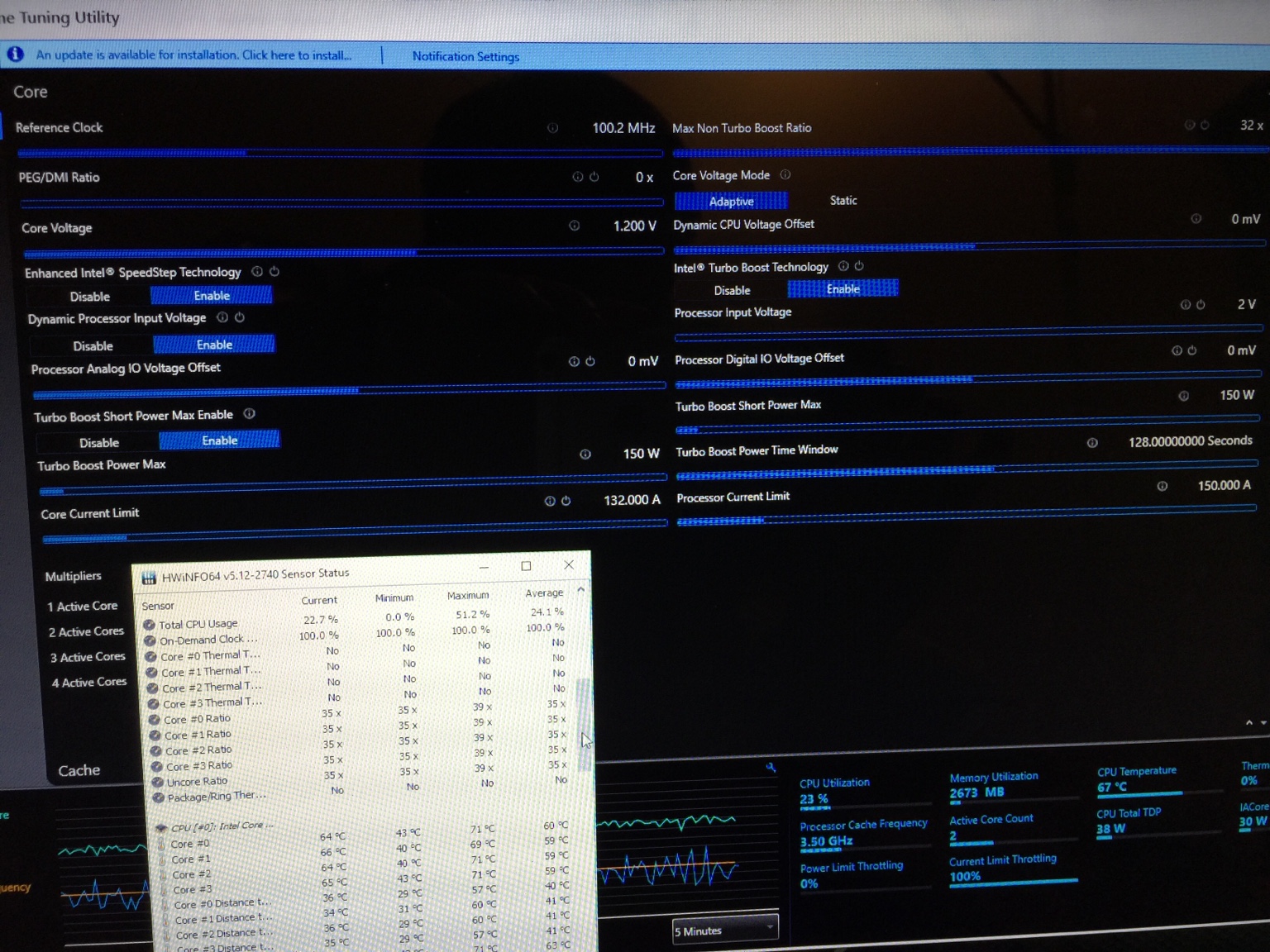
Task: Click Turbo Boost Power Time Window slider
Action: pos(967,469)
